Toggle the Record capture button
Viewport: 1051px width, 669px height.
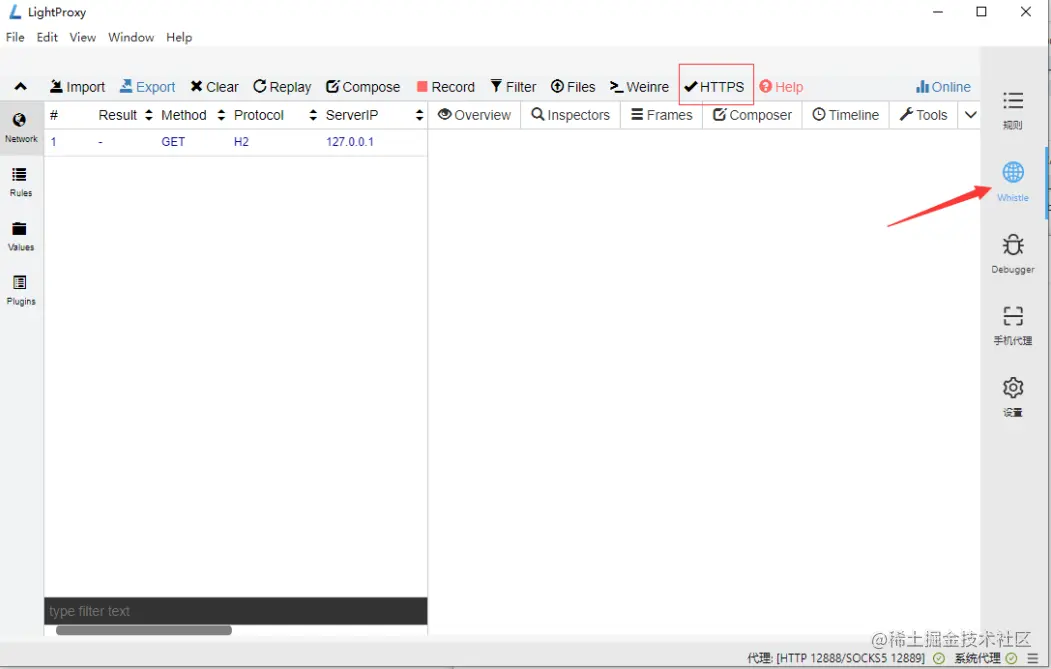point(446,87)
